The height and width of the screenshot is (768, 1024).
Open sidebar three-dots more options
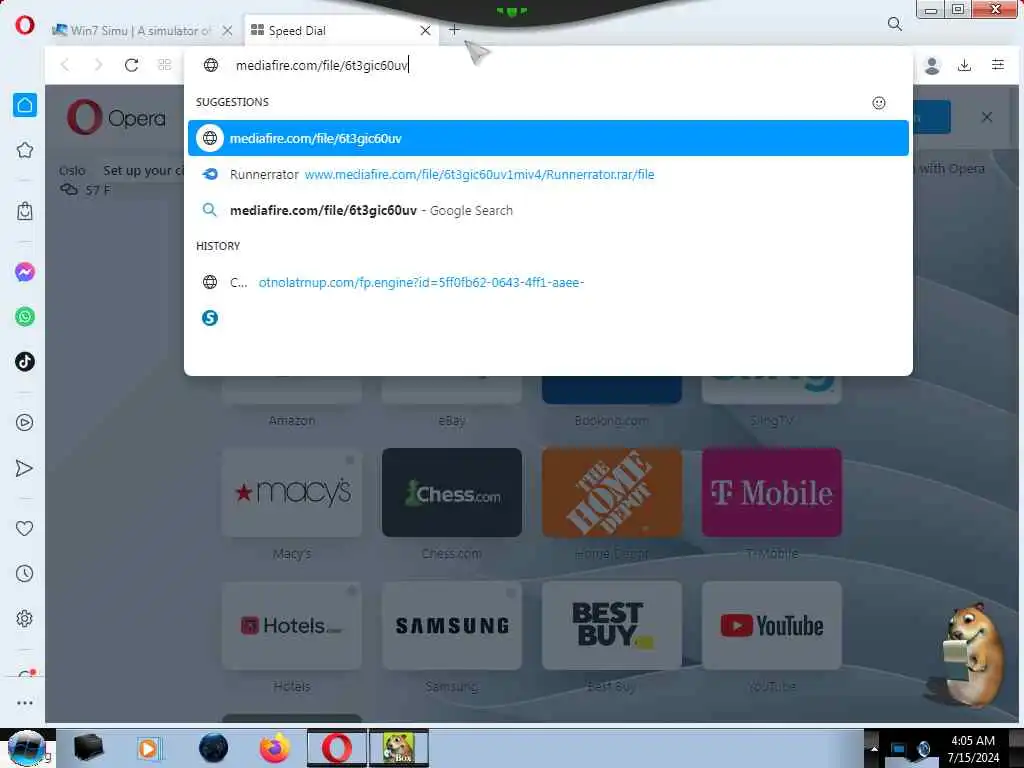pos(25,703)
